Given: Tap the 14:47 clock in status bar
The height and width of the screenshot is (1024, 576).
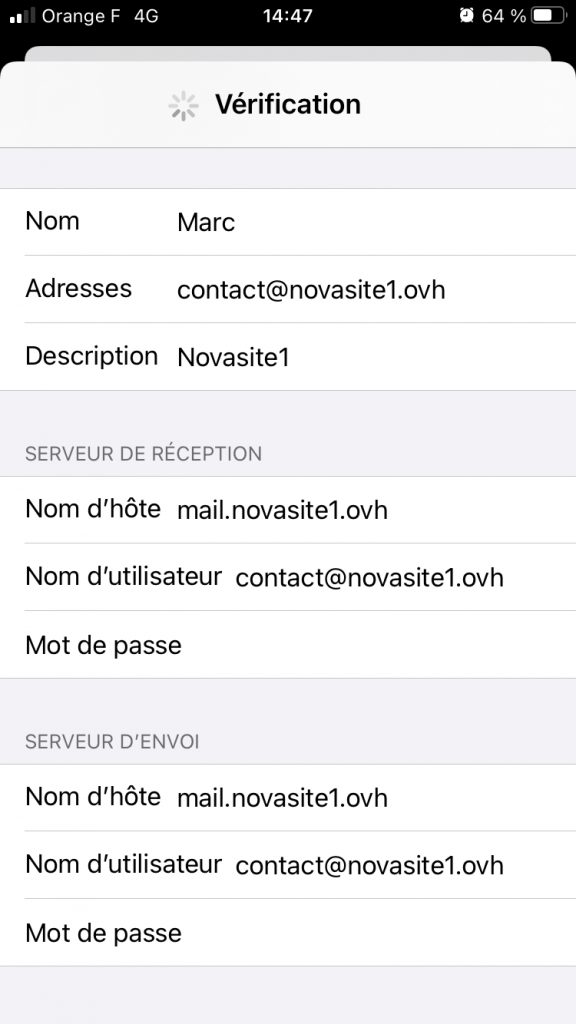Looking at the screenshot, I should 287,16.
